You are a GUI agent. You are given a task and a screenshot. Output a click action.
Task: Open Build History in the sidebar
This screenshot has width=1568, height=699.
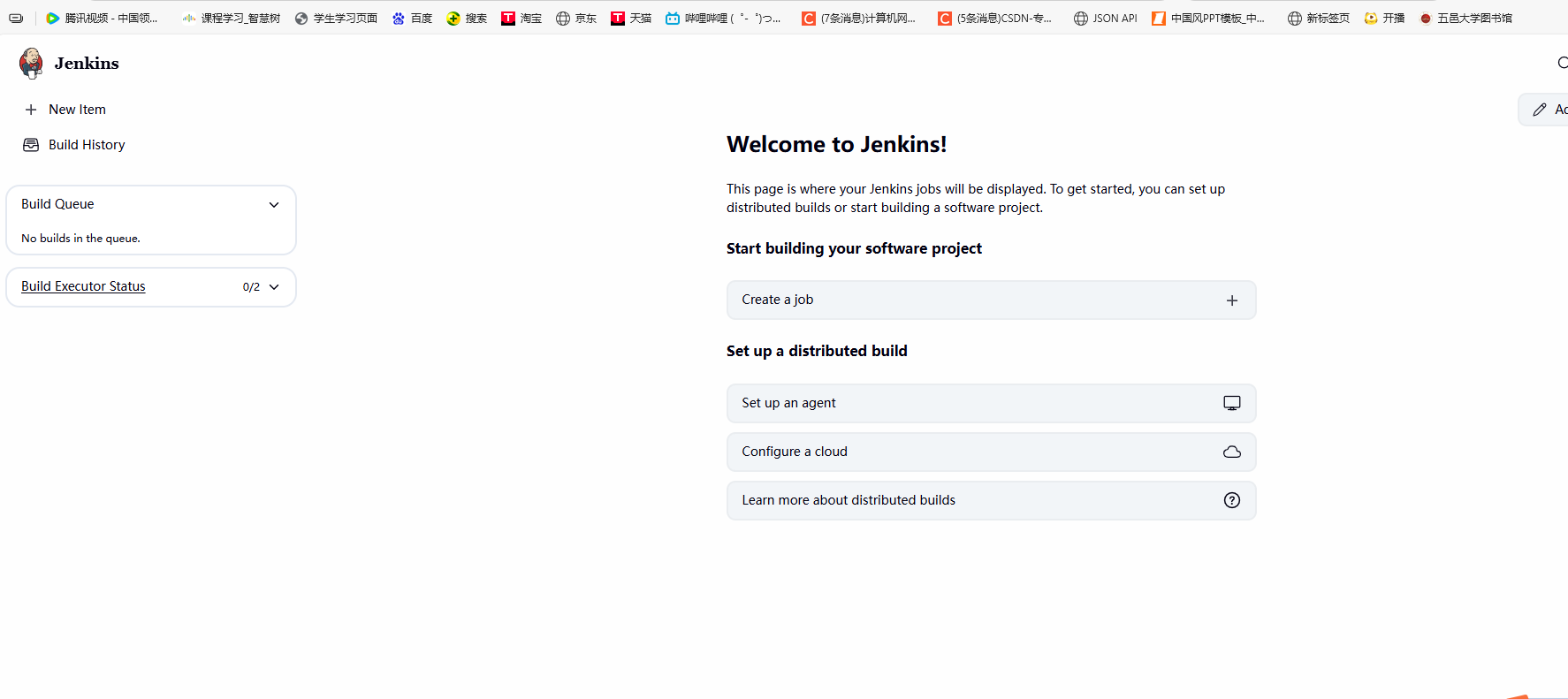[x=87, y=145]
